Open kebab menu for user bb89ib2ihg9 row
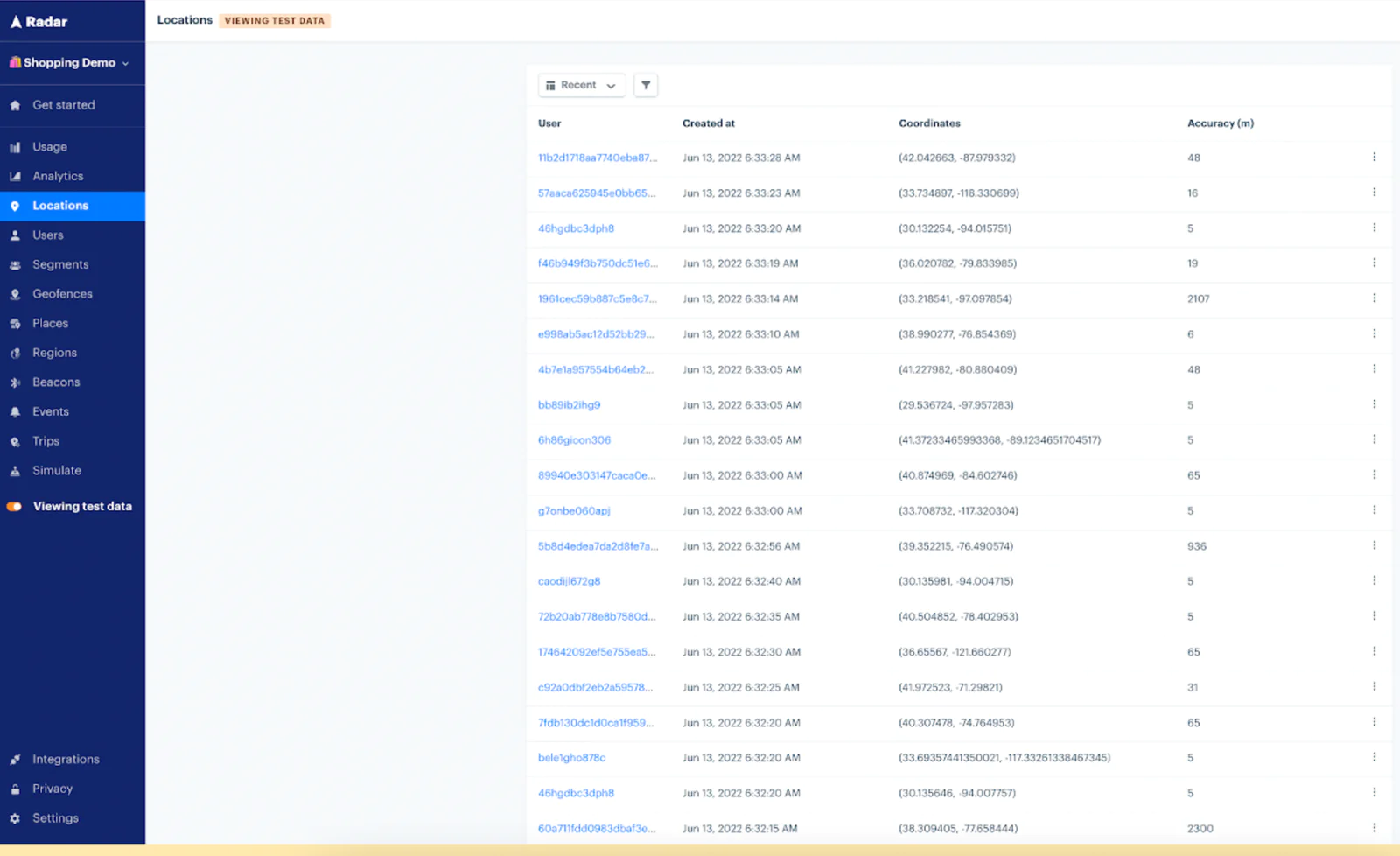1400x856 pixels. (x=1374, y=404)
